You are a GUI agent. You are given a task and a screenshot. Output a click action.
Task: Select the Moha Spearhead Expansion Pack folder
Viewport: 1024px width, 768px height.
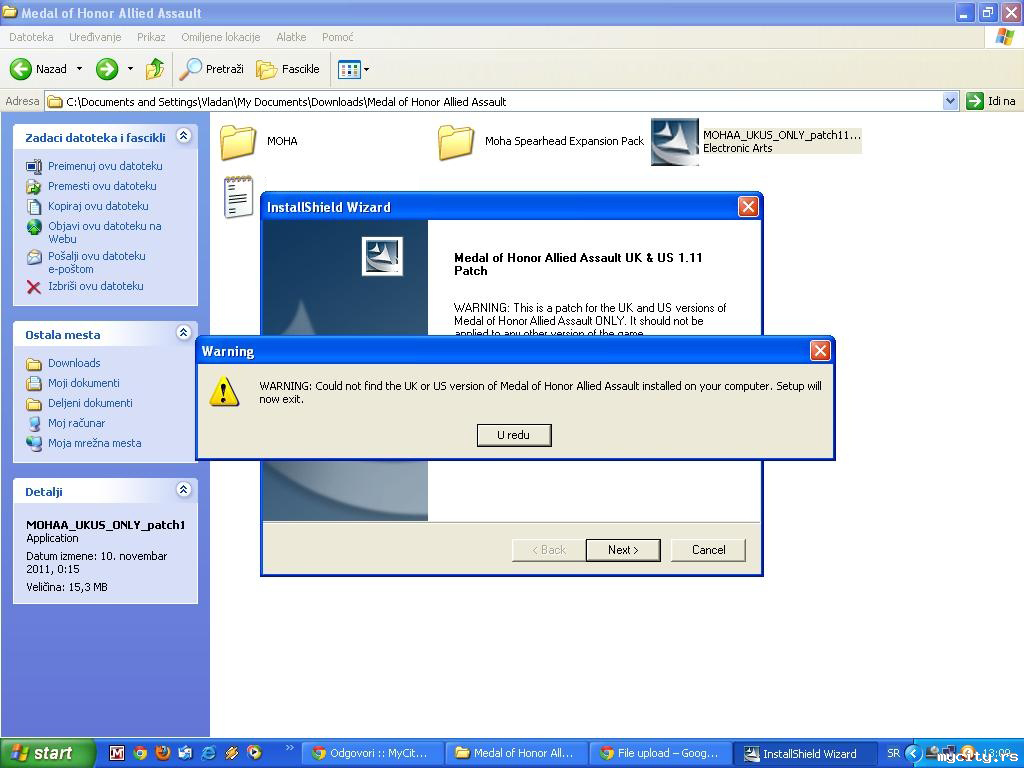click(x=455, y=141)
